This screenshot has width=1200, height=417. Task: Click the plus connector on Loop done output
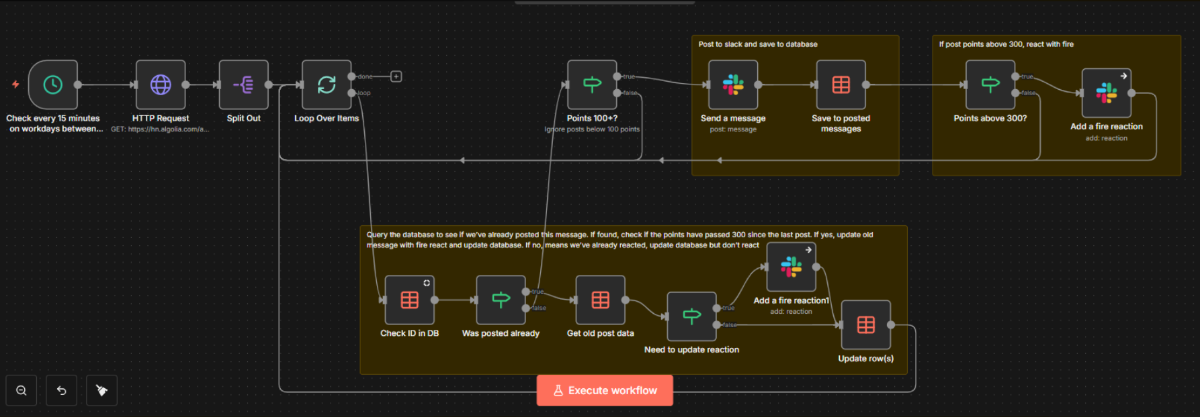(396, 76)
